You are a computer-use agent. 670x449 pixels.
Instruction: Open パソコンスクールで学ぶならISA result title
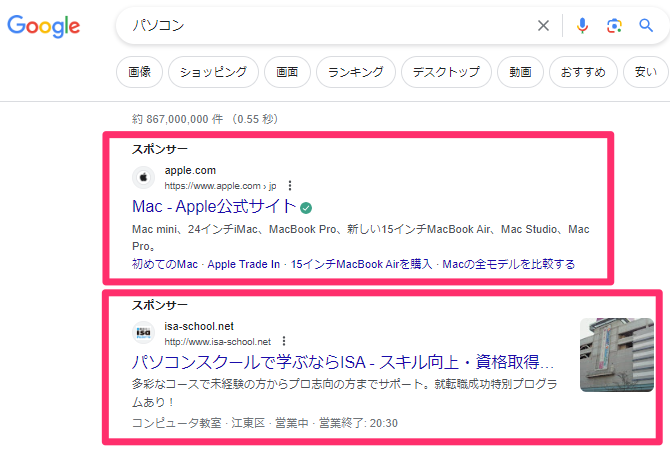click(343, 362)
